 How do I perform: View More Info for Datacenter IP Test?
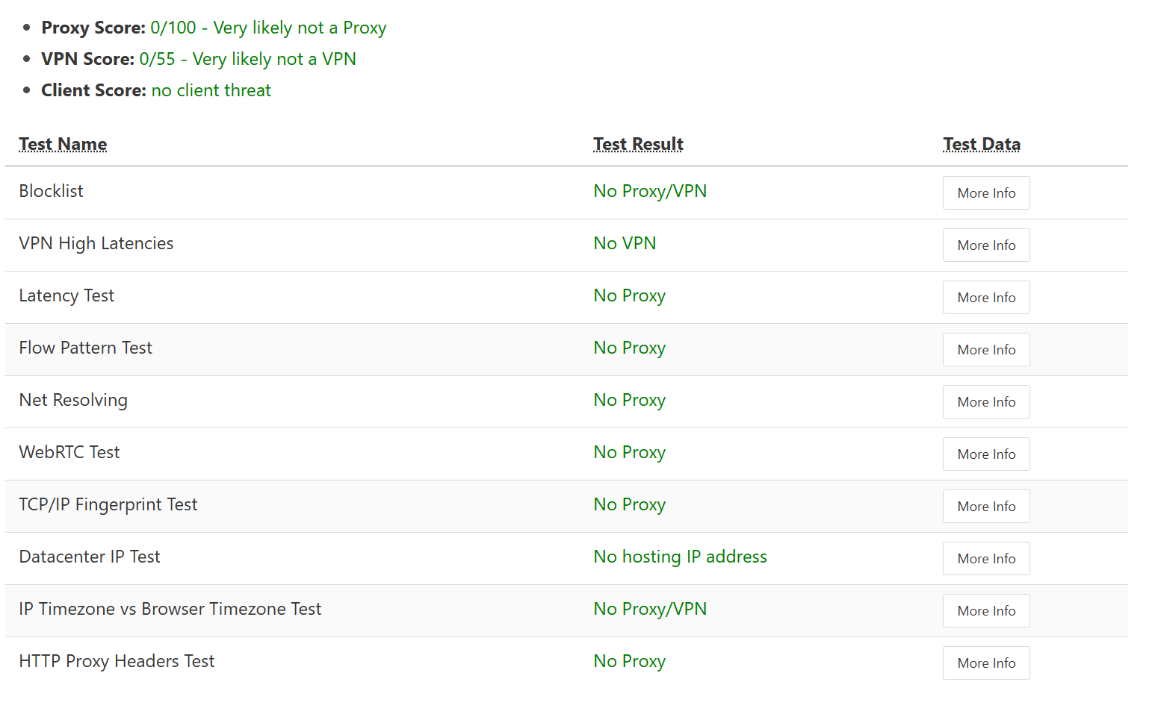986,558
